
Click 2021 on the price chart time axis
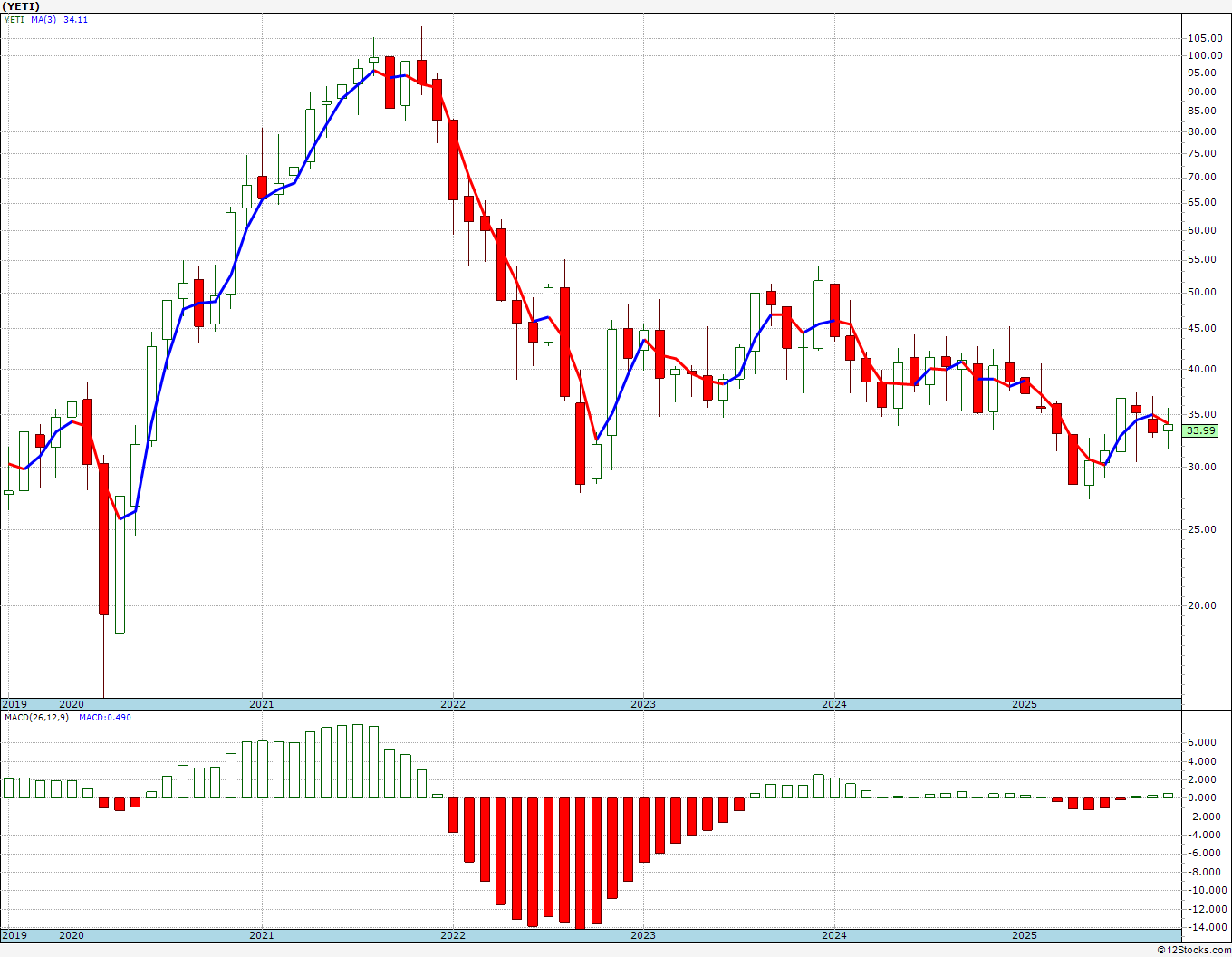(261, 704)
